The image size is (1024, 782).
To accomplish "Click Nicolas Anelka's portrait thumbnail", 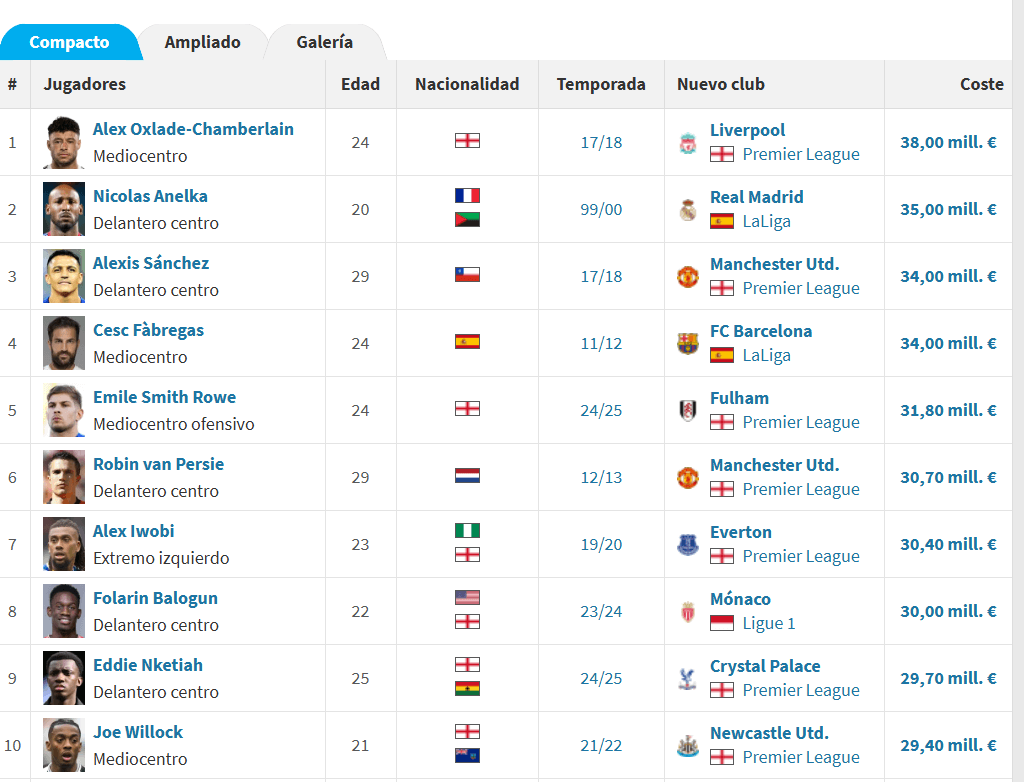I will click(x=64, y=209).
